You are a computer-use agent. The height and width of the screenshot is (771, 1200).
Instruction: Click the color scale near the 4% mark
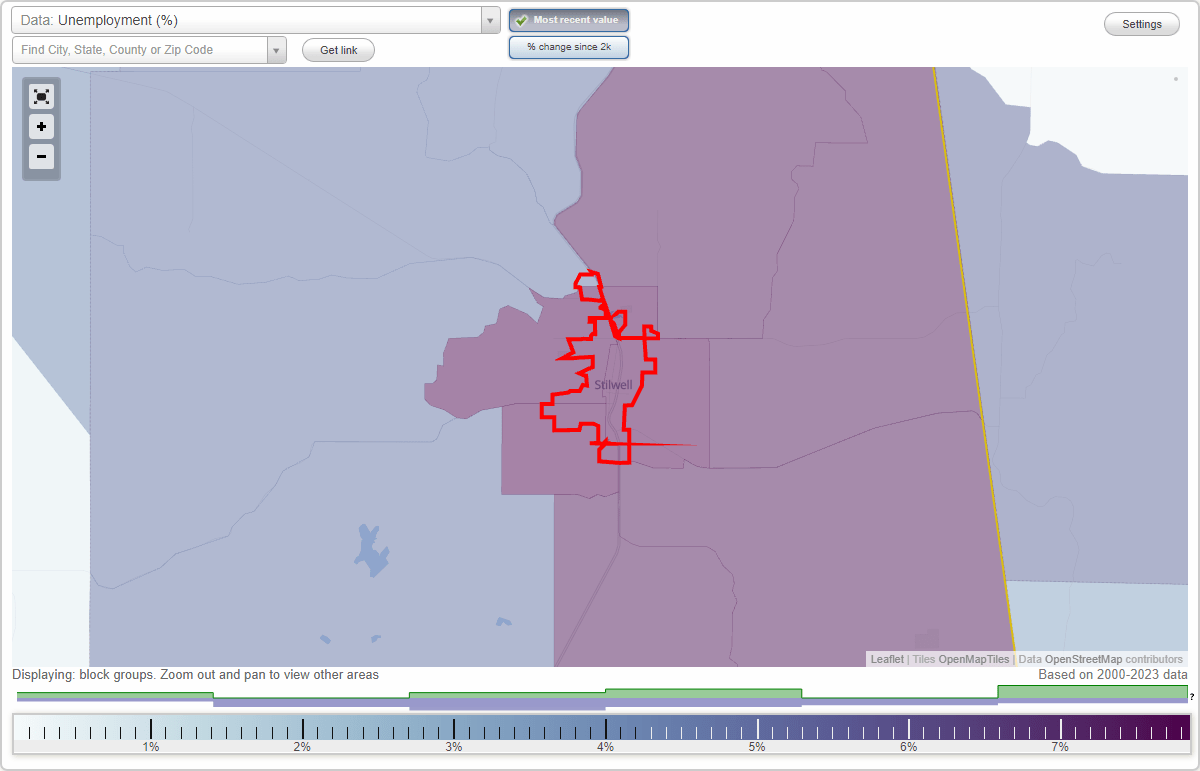[604, 732]
